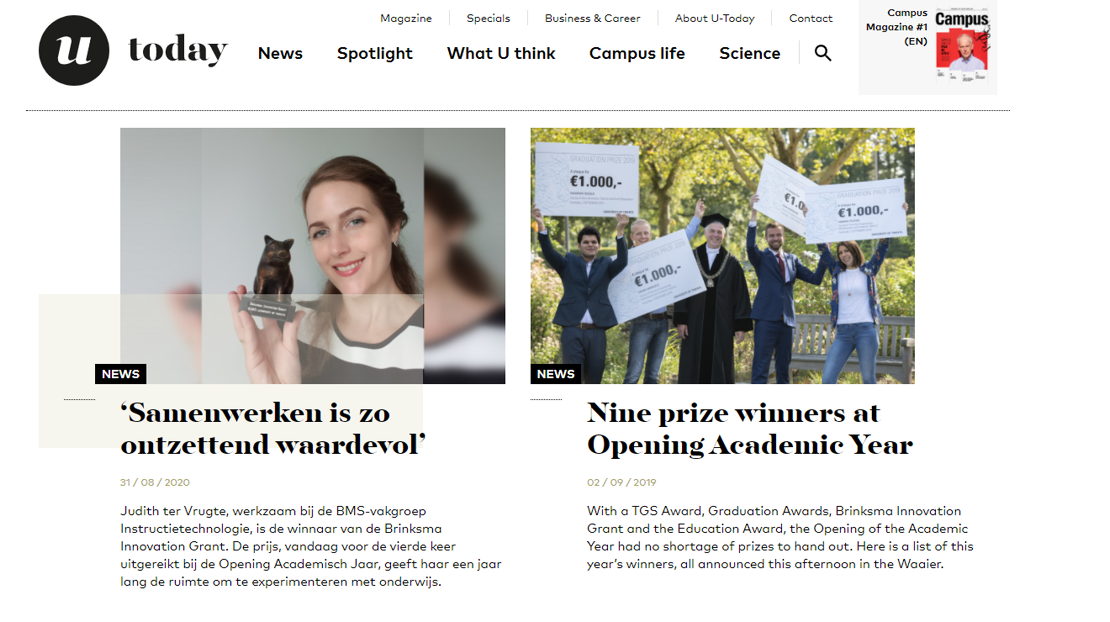Click the round U logo
This screenshot has height=622, width=1110.
click(x=74, y=50)
